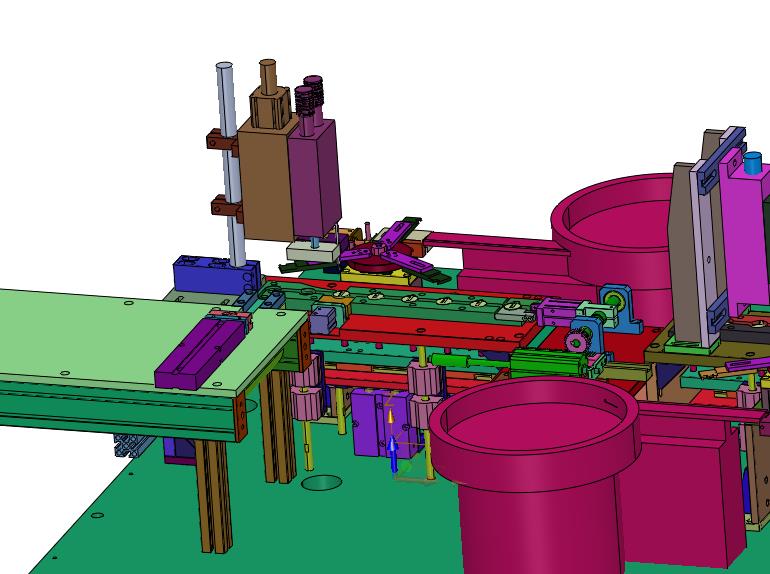The height and width of the screenshot is (574, 770).
Task: Select the brown rod on top of brown body
Action: (268, 76)
